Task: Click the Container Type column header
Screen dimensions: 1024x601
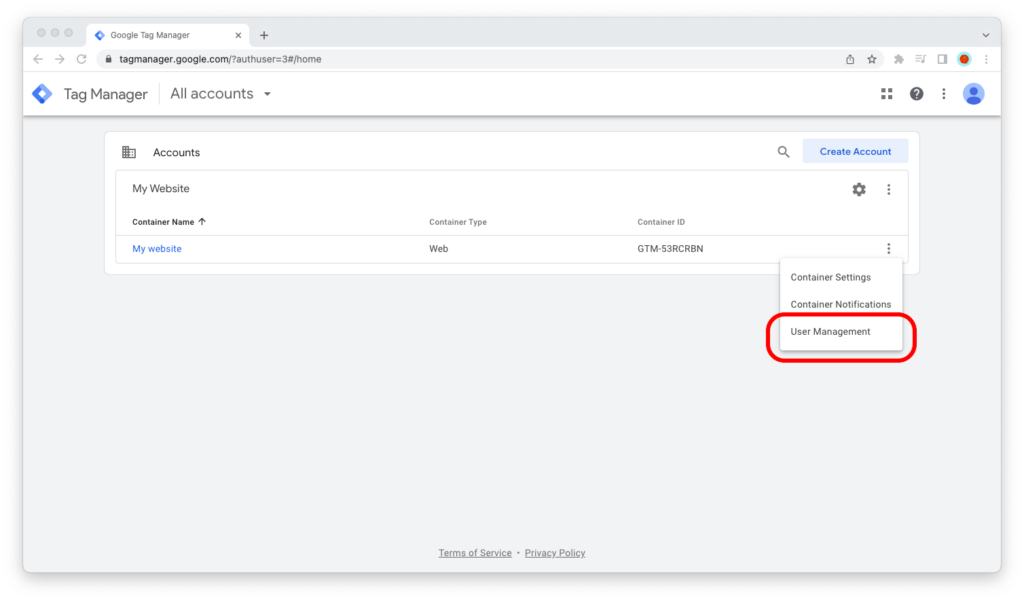Action: pyautogui.click(x=458, y=222)
